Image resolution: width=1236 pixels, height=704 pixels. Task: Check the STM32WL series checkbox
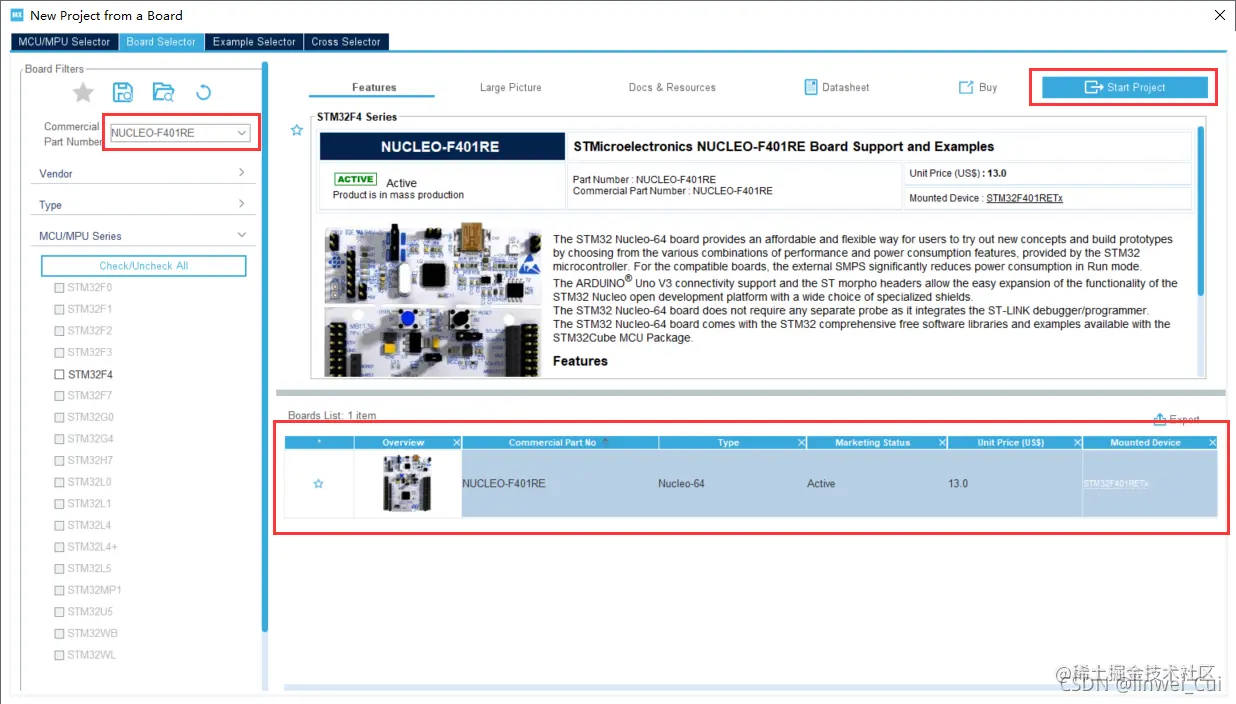pos(59,655)
